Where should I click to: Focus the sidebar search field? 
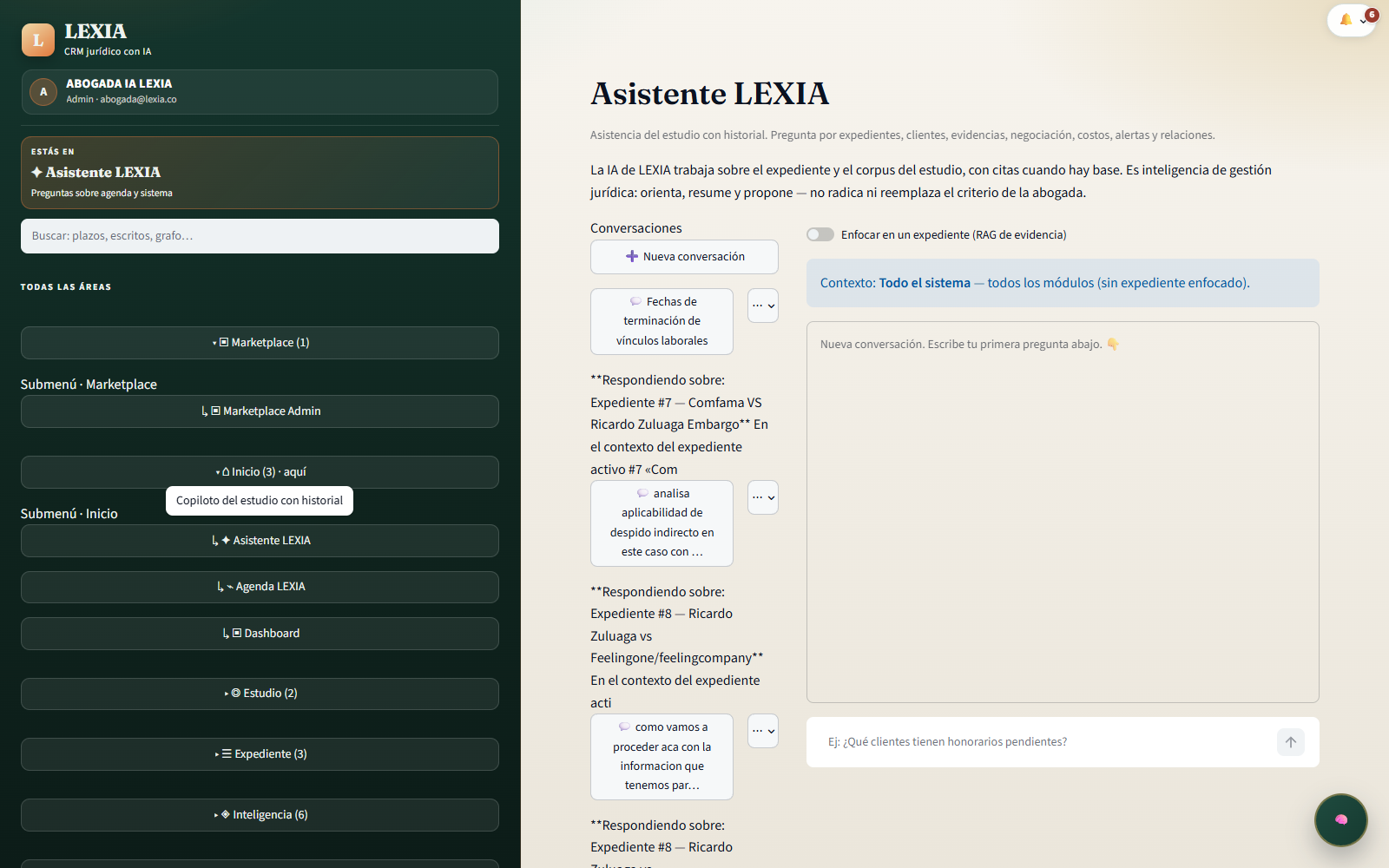click(x=260, y=236)
